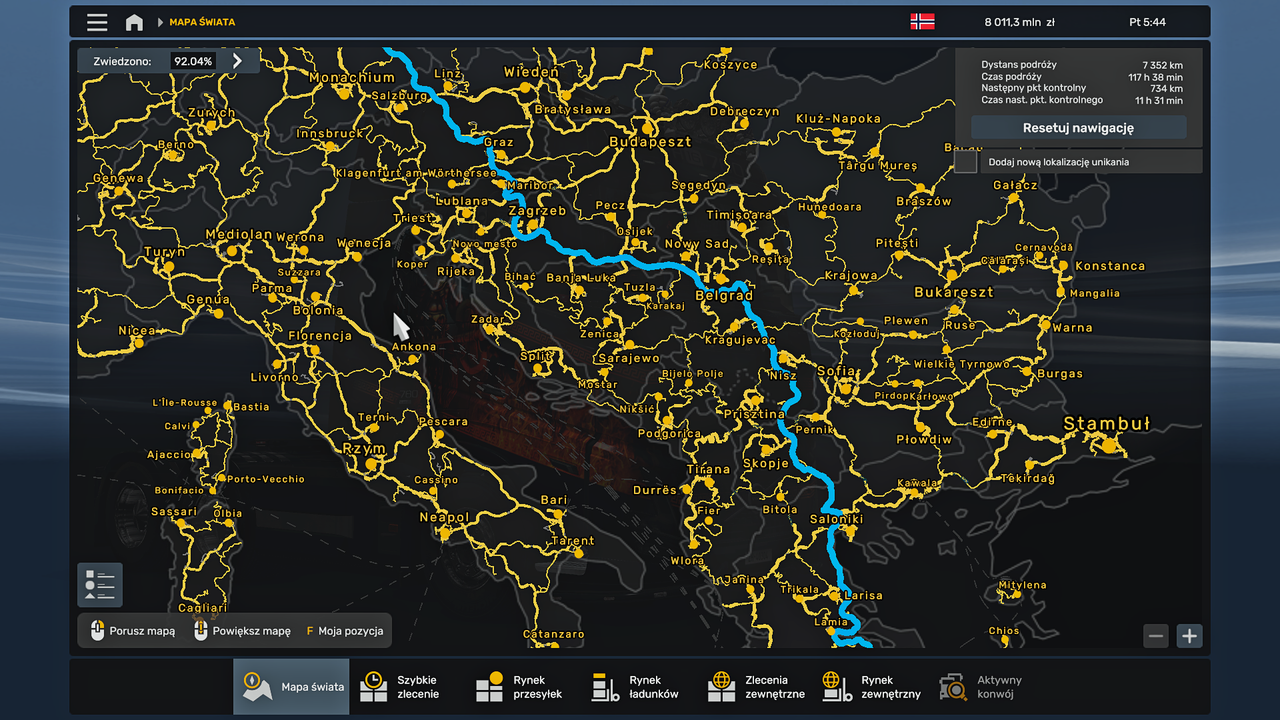
Task: Click the Sofia city label
Action: tap(837, 370)
